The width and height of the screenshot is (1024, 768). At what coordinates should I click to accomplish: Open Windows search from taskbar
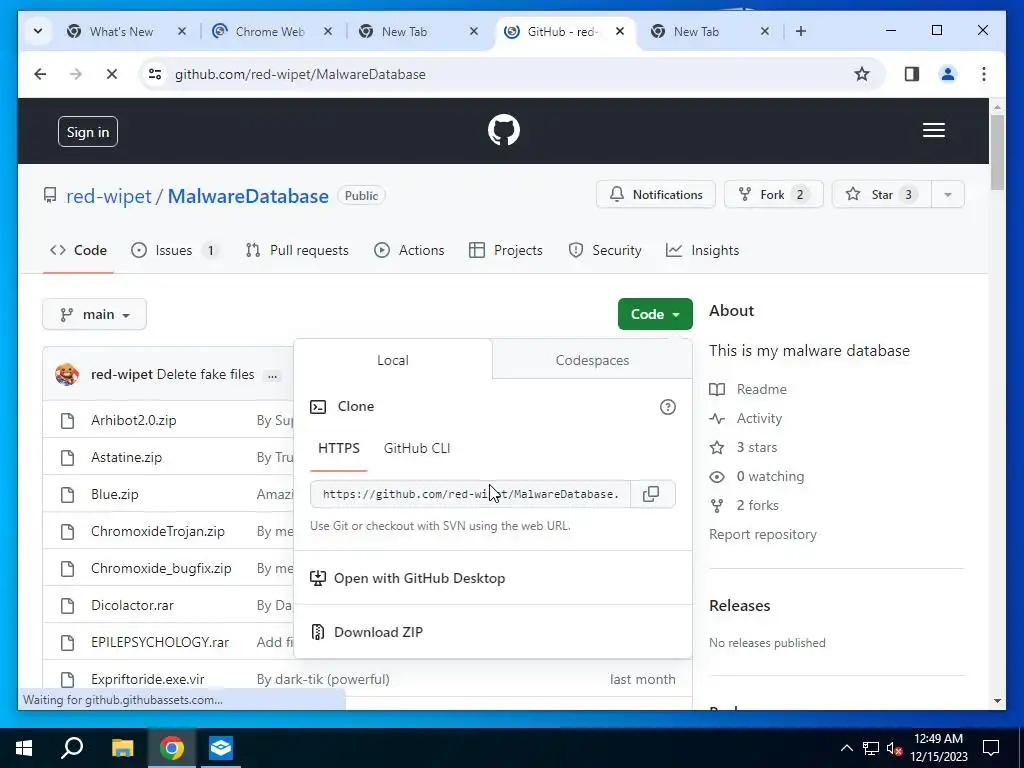point(72,748)
